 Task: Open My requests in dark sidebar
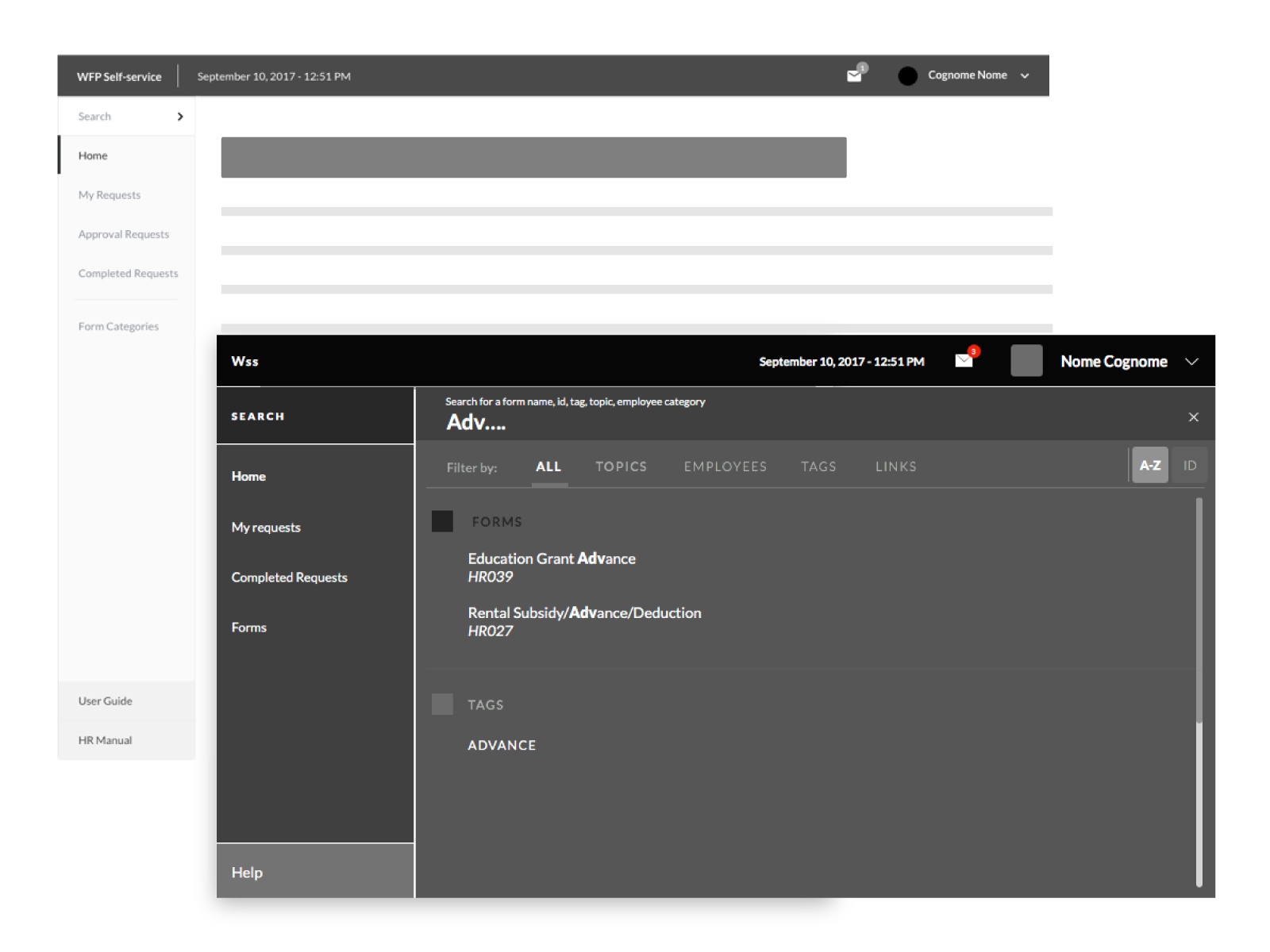pos(266,528)
